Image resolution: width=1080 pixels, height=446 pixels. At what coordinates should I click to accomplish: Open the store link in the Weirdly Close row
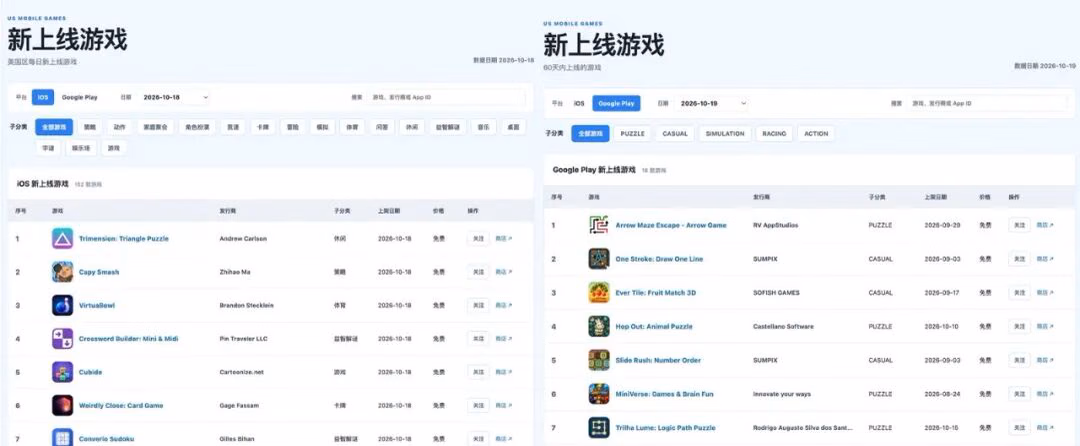(x=503, y=405)
